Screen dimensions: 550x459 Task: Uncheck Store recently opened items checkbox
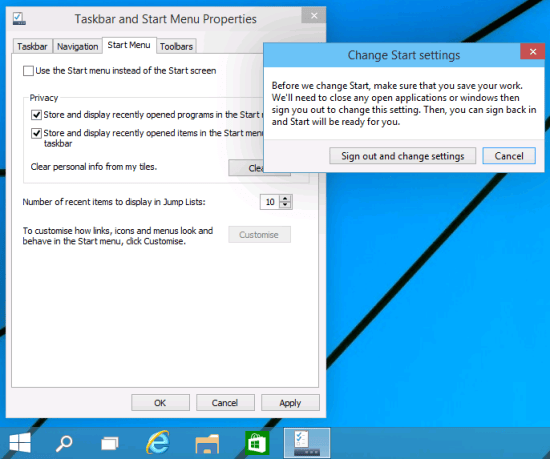point(36,133)
